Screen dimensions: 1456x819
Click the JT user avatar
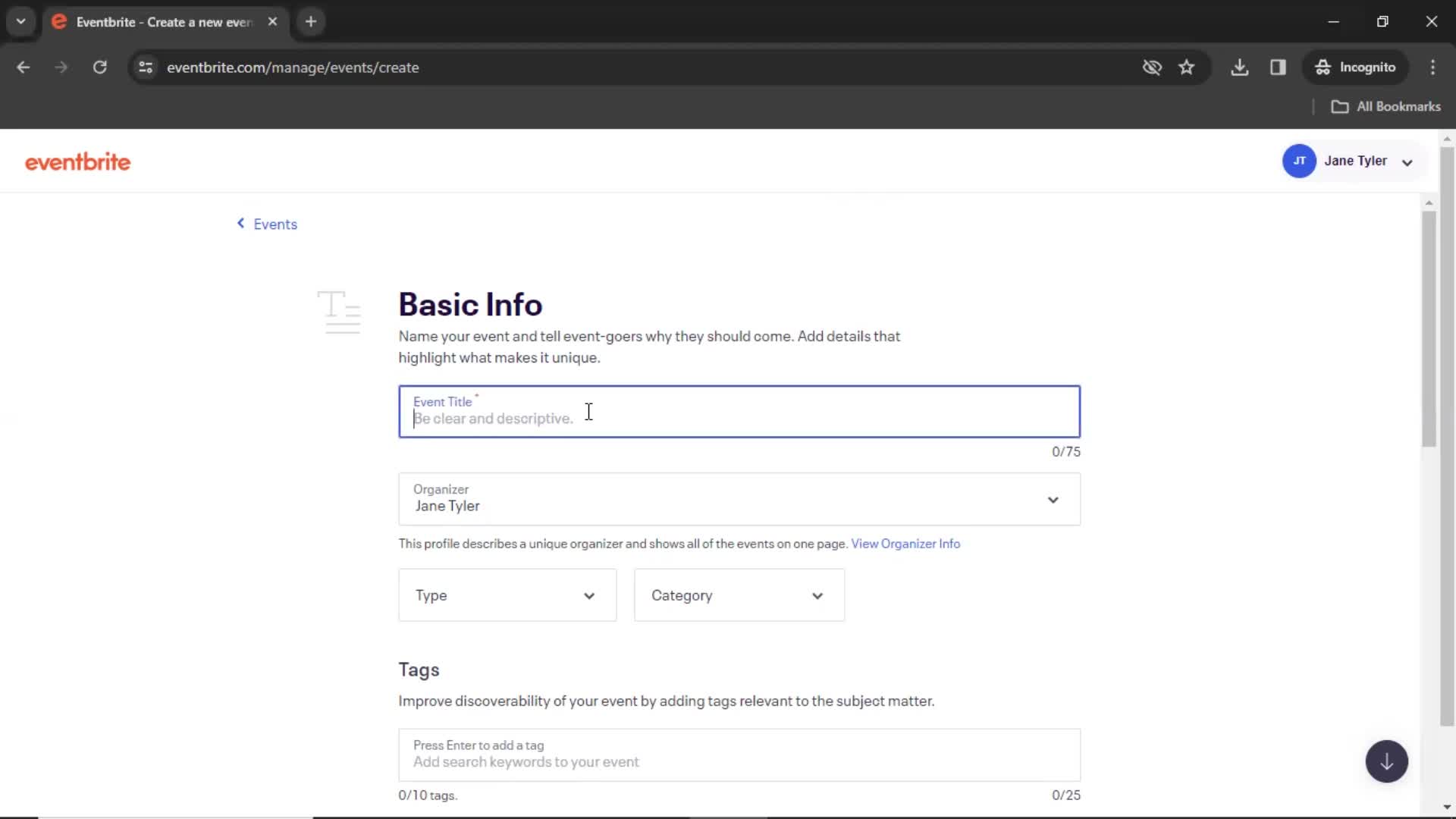click(1299, 161)
